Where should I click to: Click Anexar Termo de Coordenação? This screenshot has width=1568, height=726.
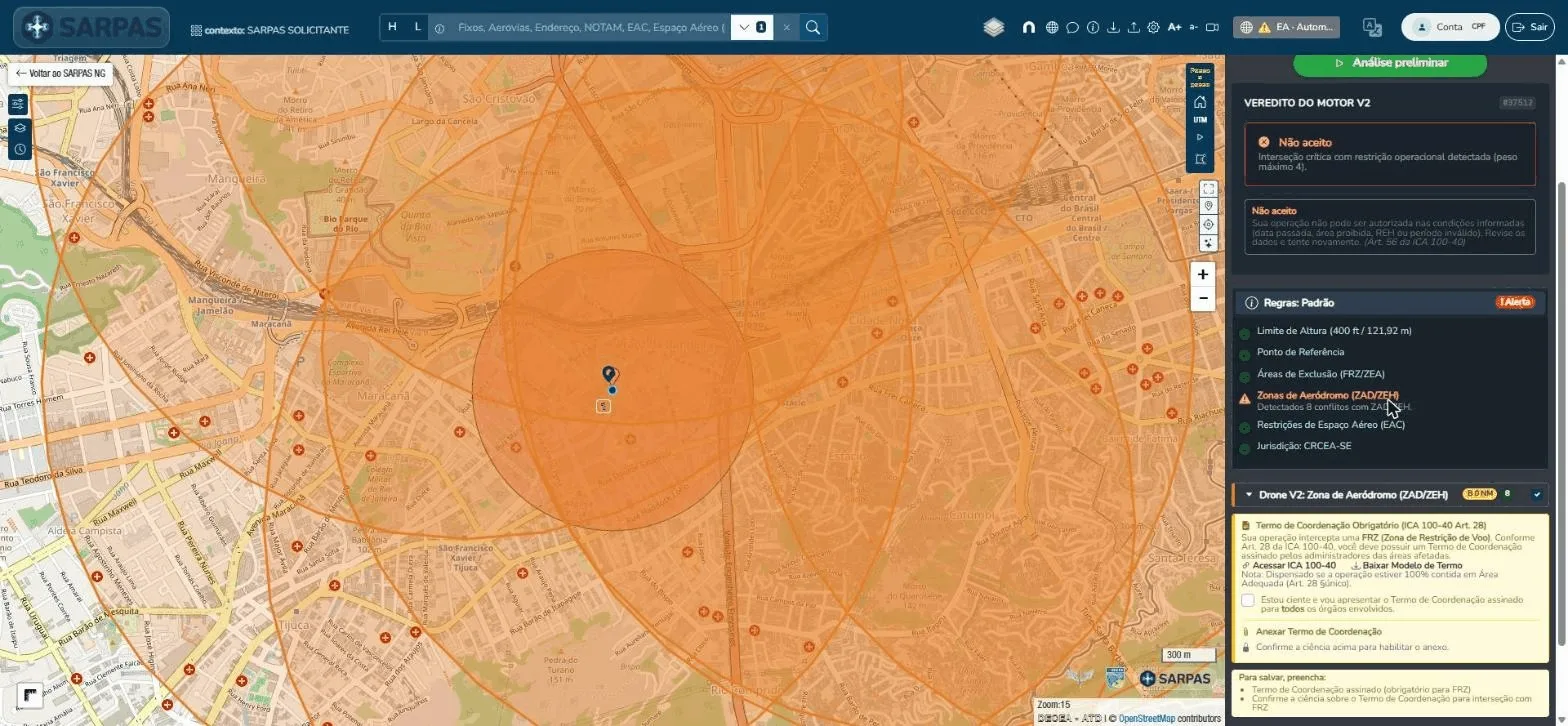(x=1318, y=632)
